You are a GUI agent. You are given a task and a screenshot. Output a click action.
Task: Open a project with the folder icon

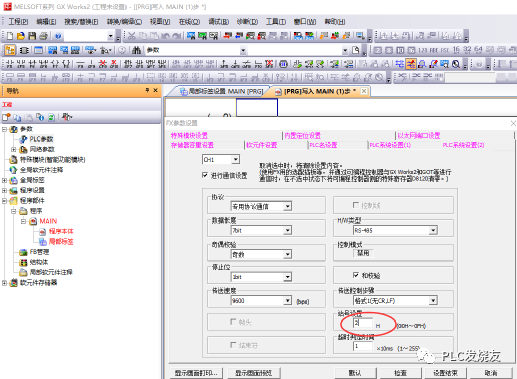point(21,36)
